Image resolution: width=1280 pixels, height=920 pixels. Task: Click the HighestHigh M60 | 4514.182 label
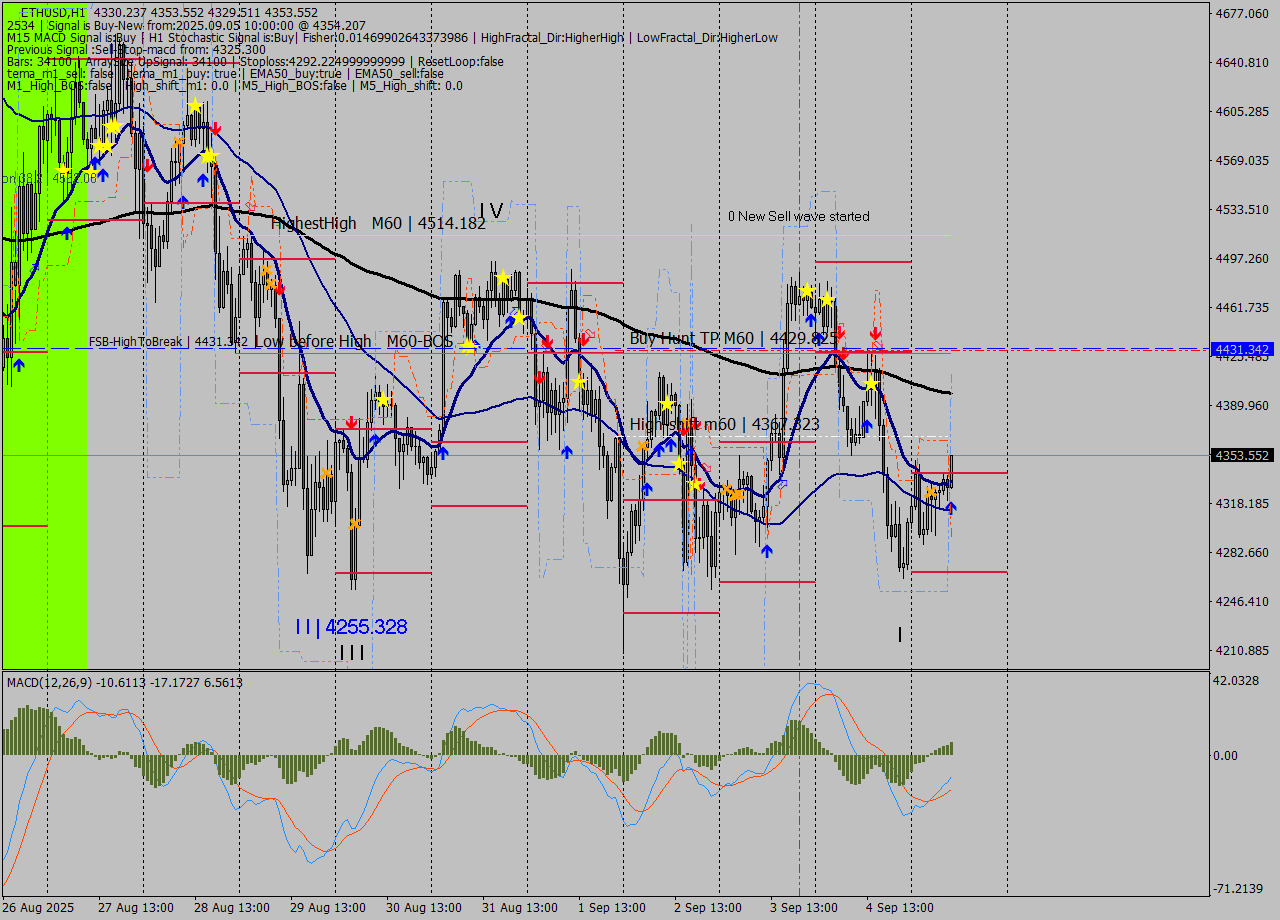(378, 223)
